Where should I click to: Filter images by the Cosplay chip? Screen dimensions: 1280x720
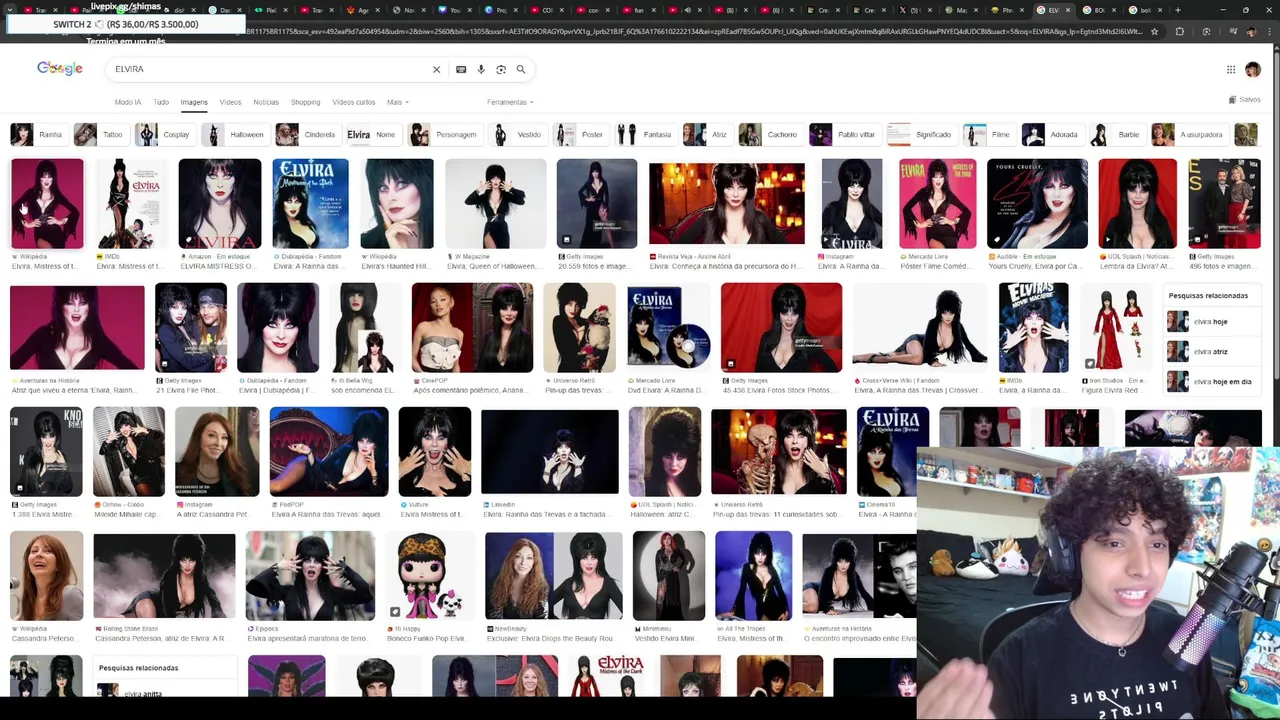164,134
